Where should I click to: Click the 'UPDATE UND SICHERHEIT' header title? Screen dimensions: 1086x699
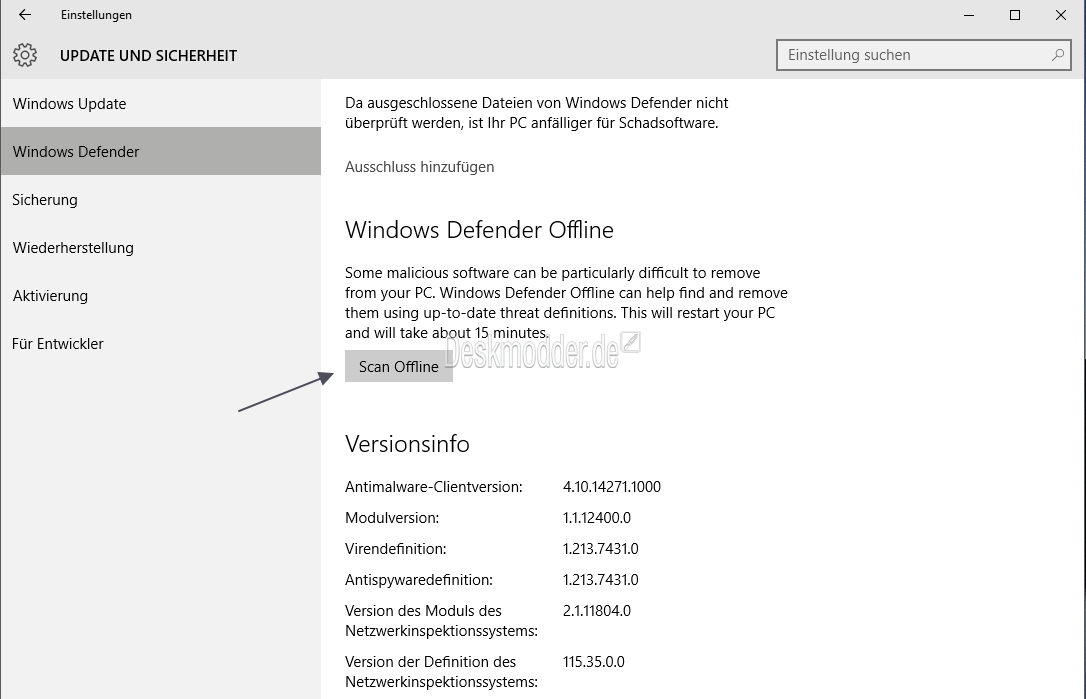pos(148,56)
